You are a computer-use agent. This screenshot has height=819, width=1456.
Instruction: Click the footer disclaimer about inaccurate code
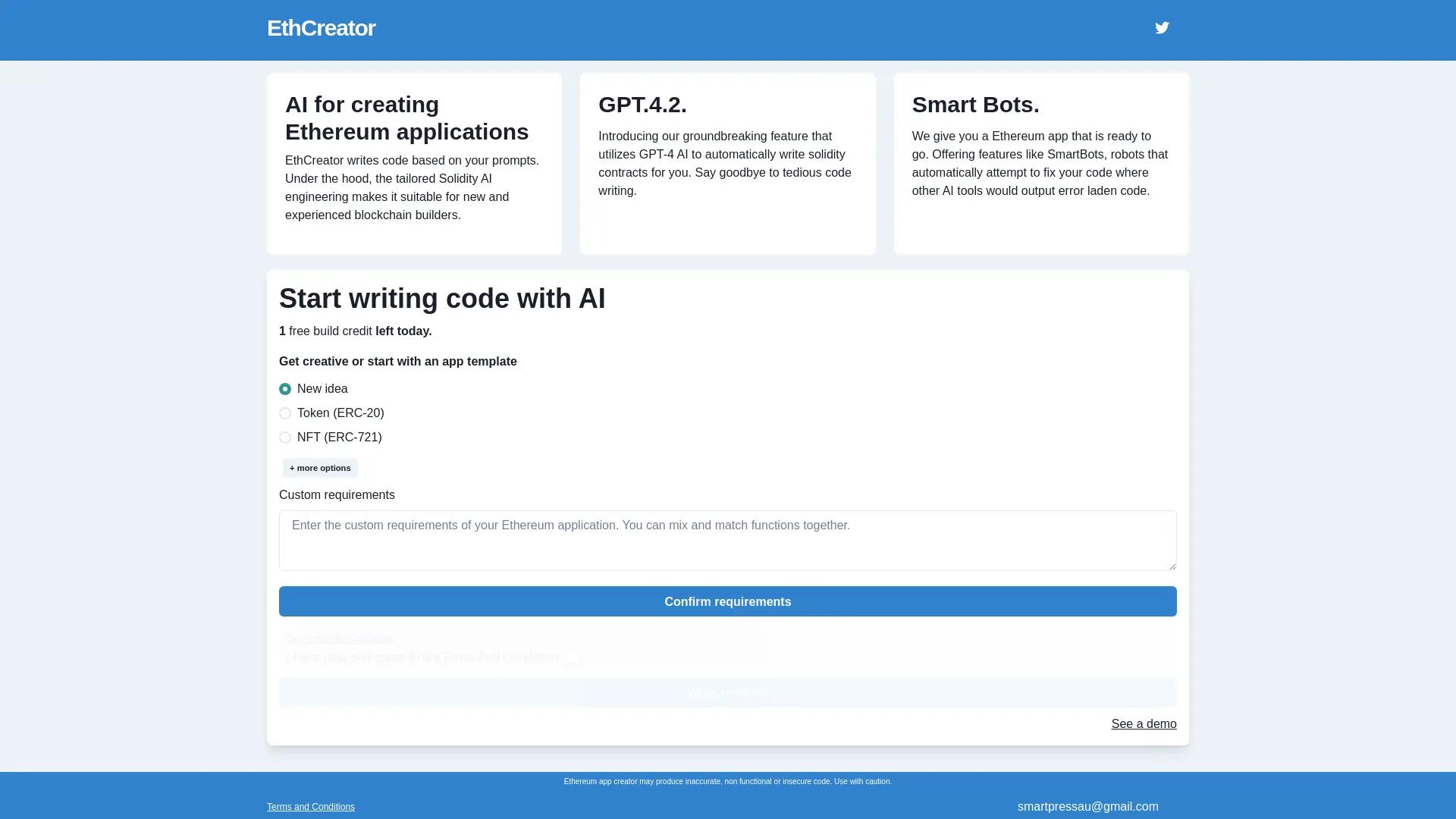point(727,781)
